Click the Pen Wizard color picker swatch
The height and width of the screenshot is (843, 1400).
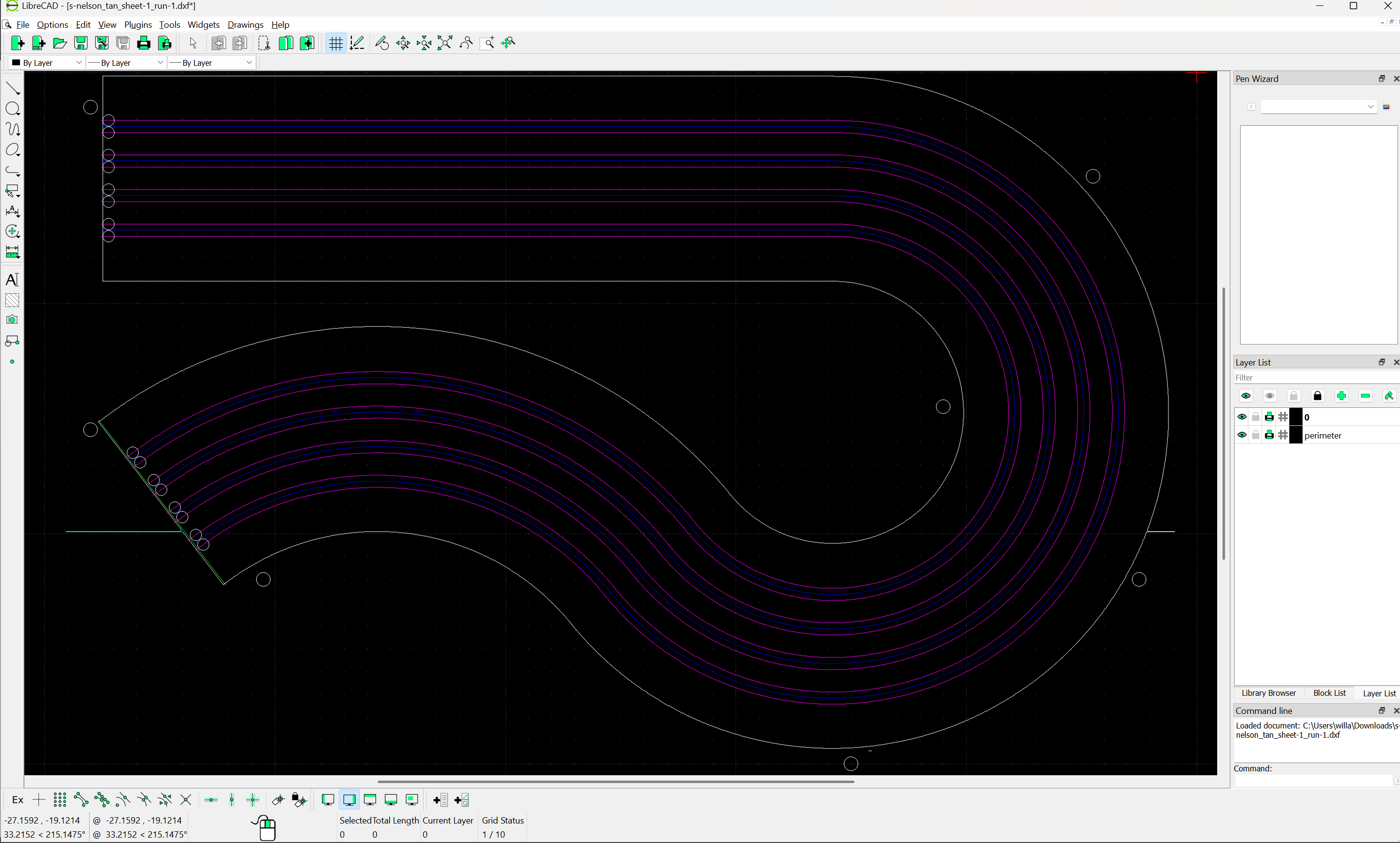[1386, 107]
